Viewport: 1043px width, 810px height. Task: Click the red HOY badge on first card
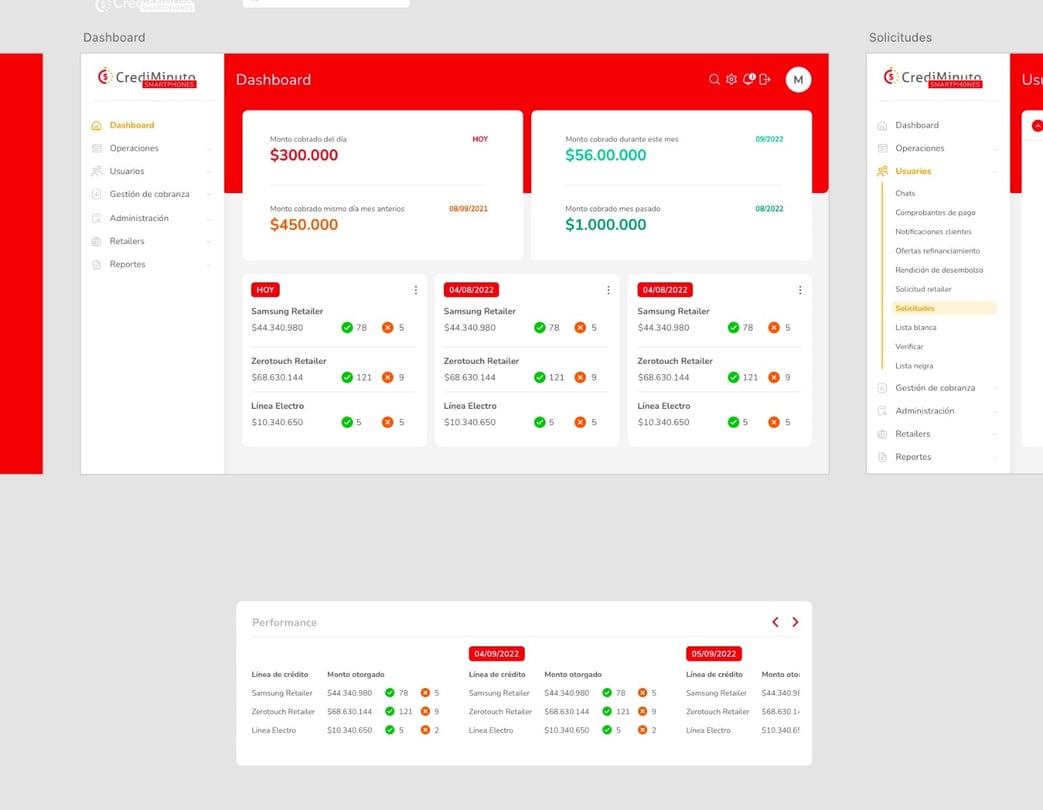click(265, 290)
